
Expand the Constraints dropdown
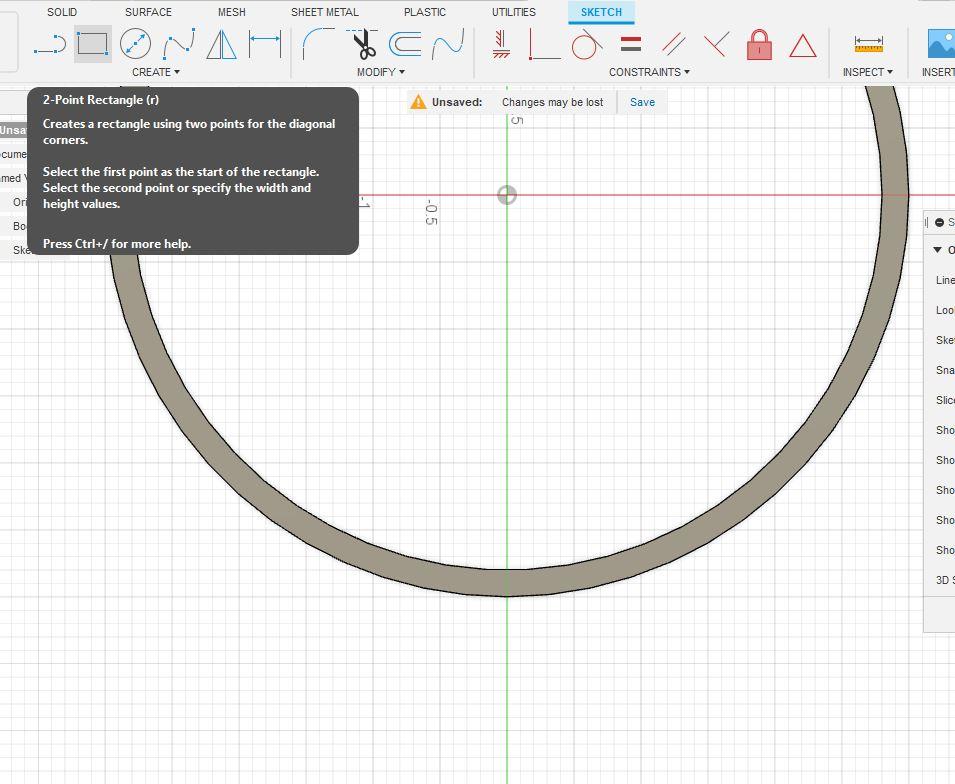[649, 71]
